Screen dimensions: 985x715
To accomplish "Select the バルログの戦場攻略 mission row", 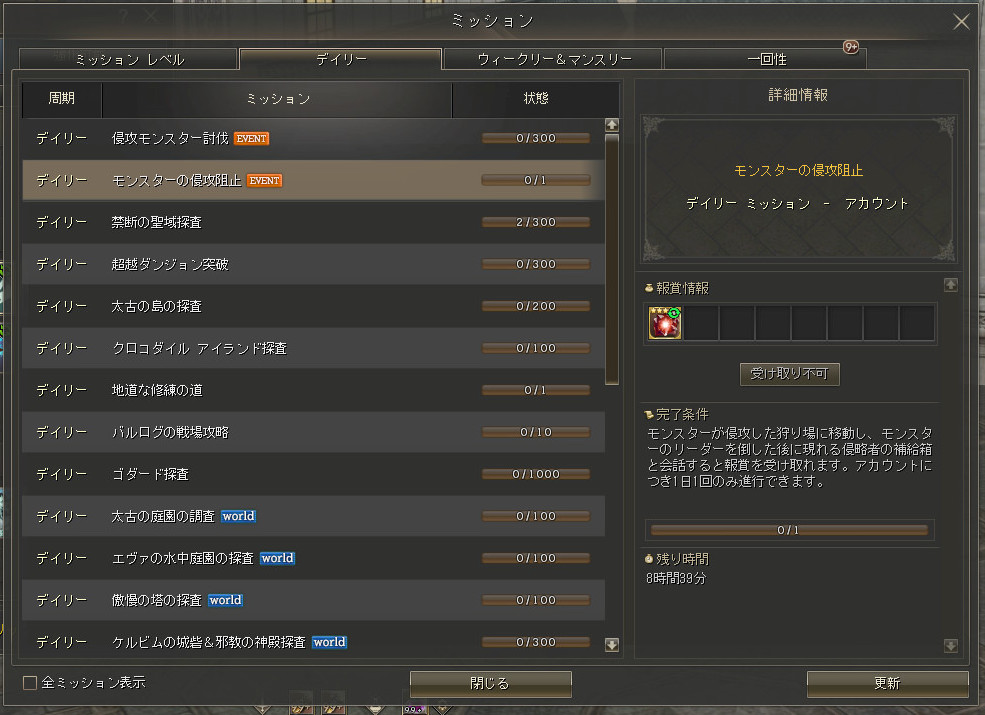I will (300, 432).
